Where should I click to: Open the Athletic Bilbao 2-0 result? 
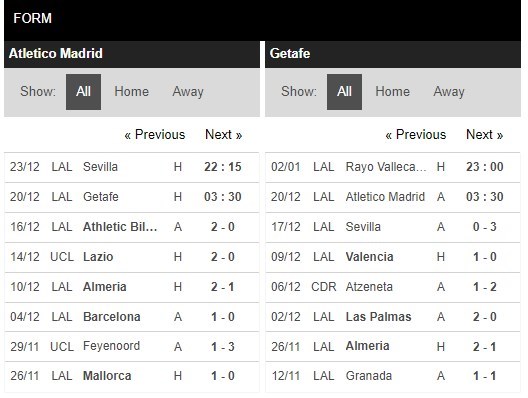[x=132, y=227]
